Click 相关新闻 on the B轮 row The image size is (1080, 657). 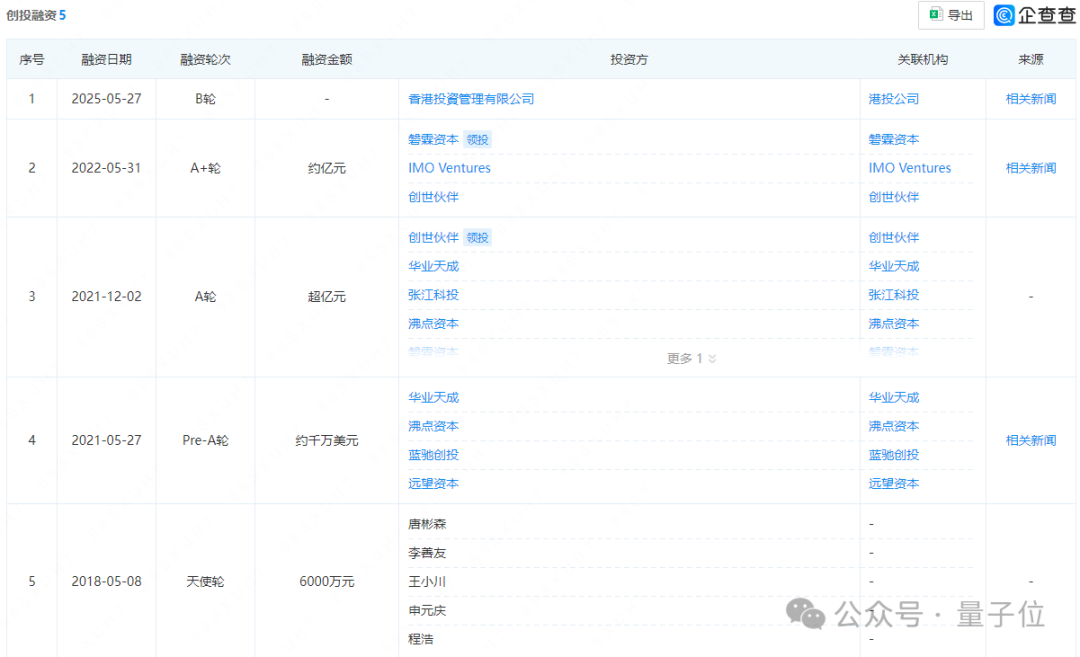click(x=1030, y=98)
